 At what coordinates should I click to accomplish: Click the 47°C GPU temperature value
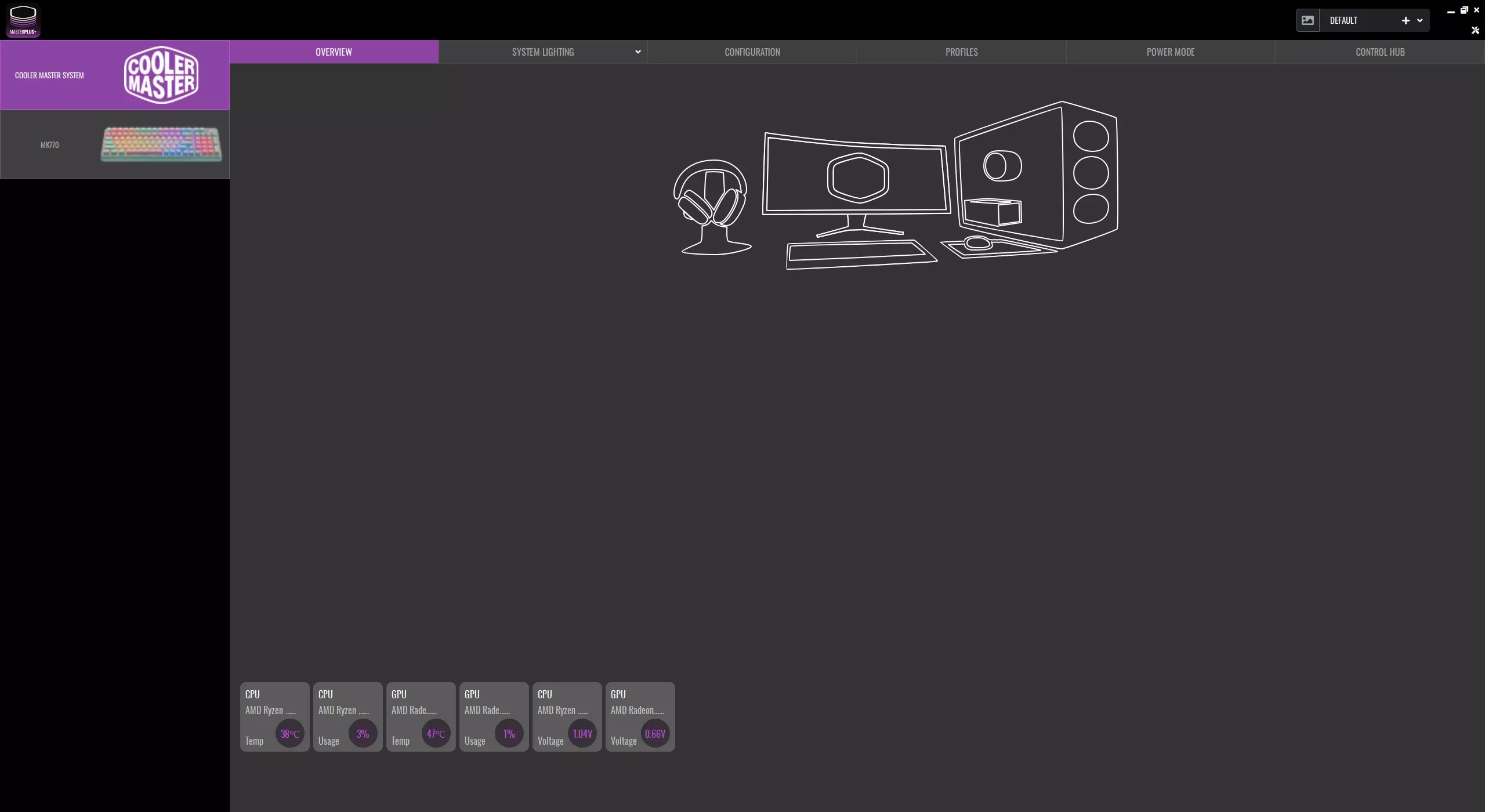point(436,734)
